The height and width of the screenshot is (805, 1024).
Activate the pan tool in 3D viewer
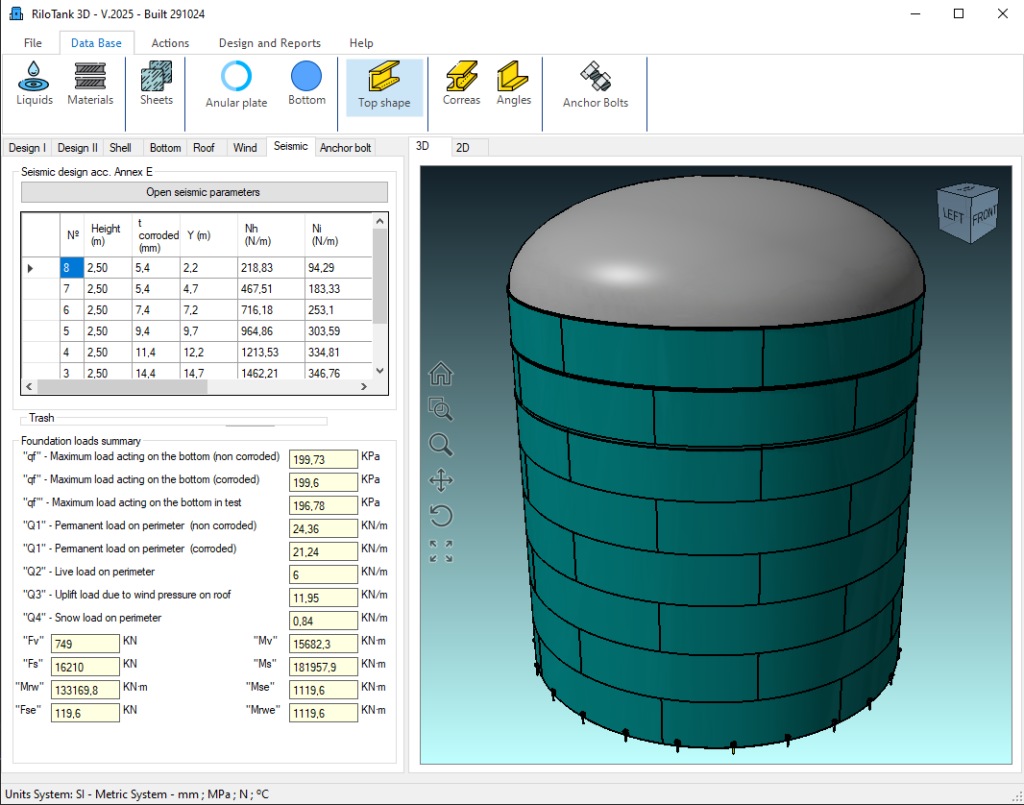441,481
